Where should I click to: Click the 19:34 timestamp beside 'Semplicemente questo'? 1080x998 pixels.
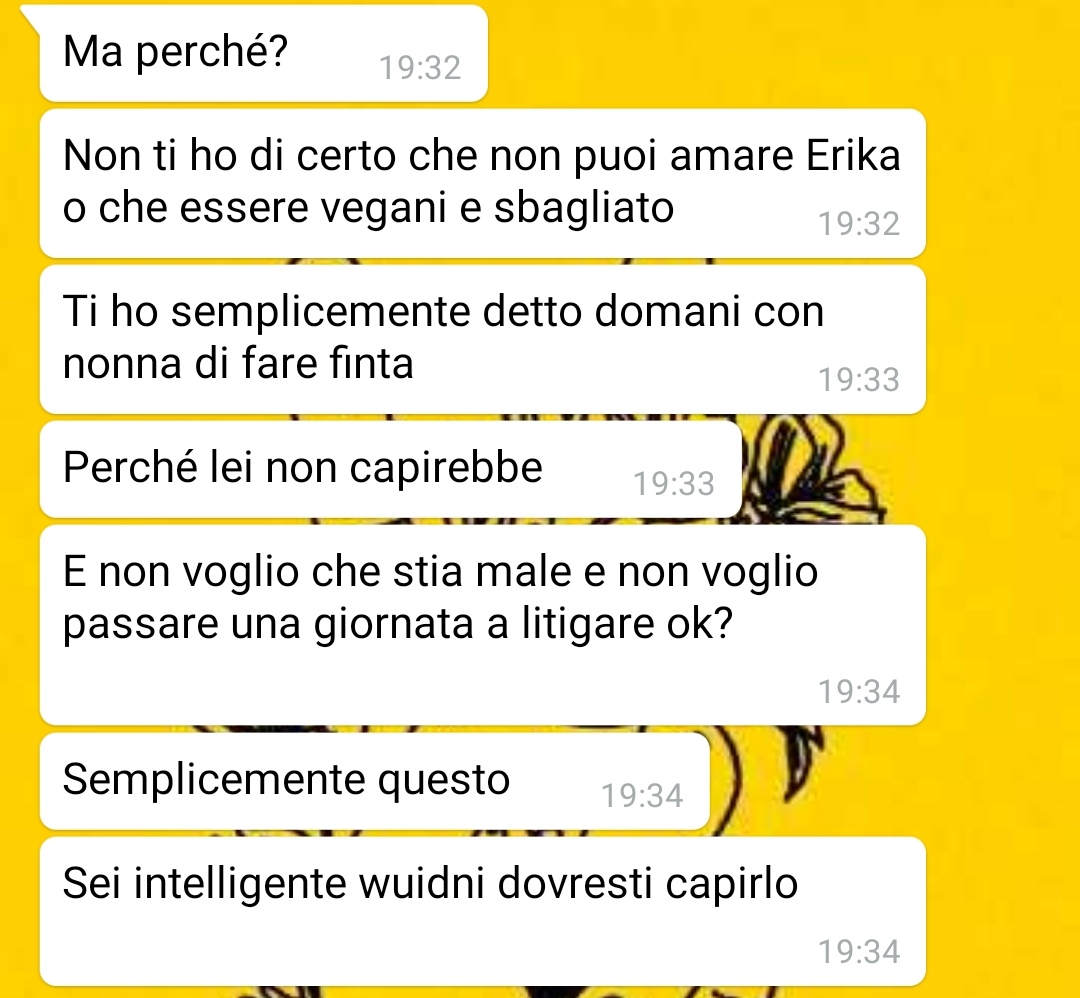[x=643, y=796]
